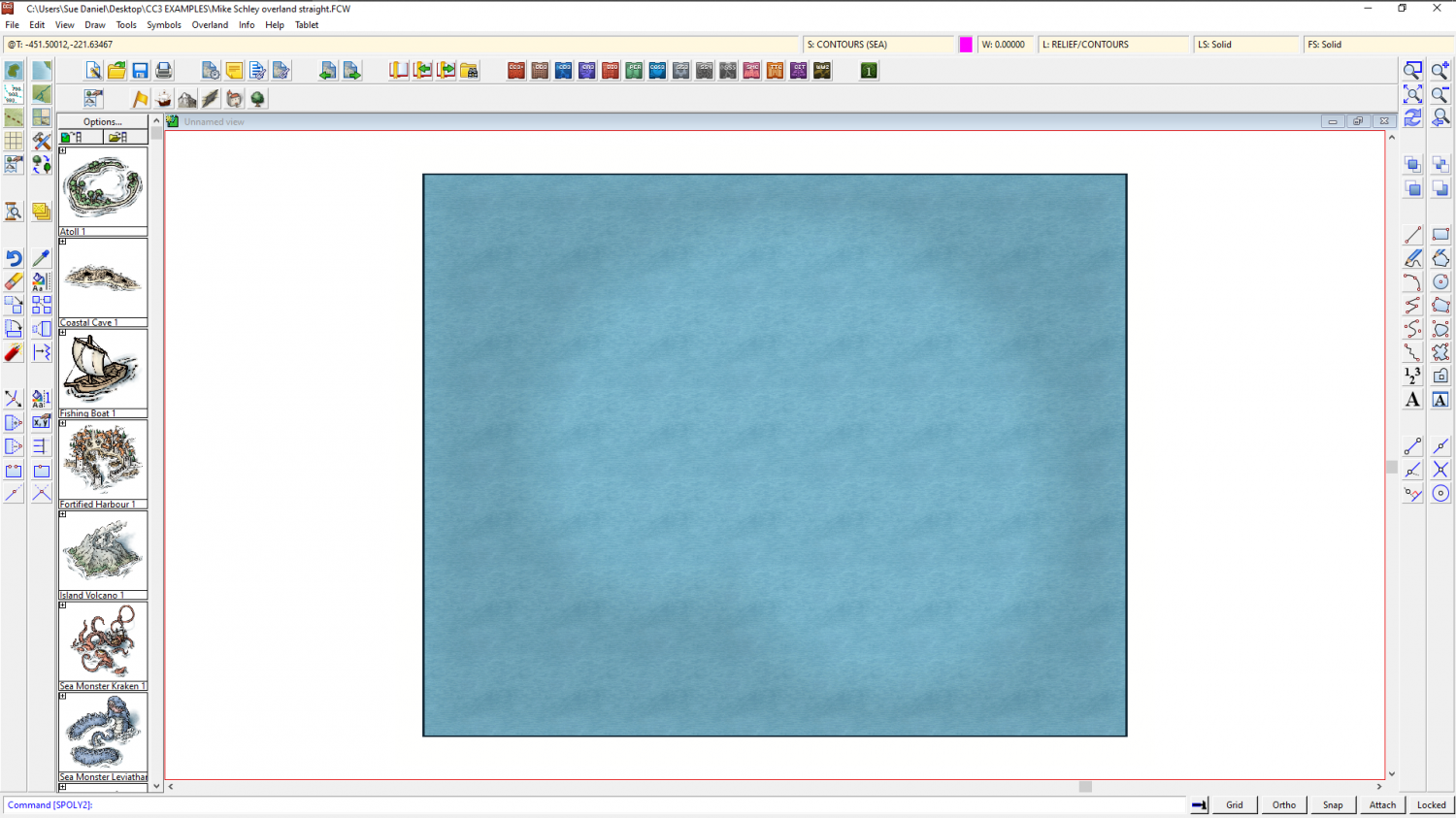The height and width of the screenshot is (818, 1456).
Task: Toggle Snap mode
Action: point(1334,804)
